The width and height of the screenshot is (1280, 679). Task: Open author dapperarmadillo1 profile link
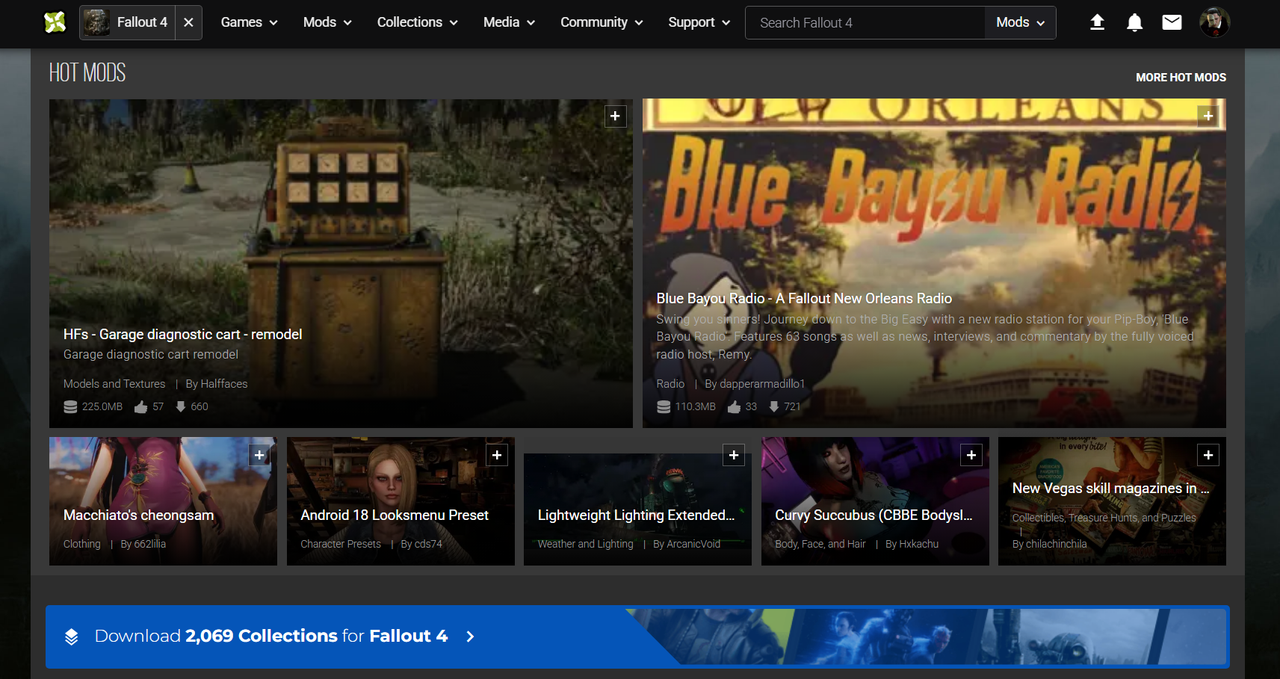pyautogui.click(x=762, y=384)
